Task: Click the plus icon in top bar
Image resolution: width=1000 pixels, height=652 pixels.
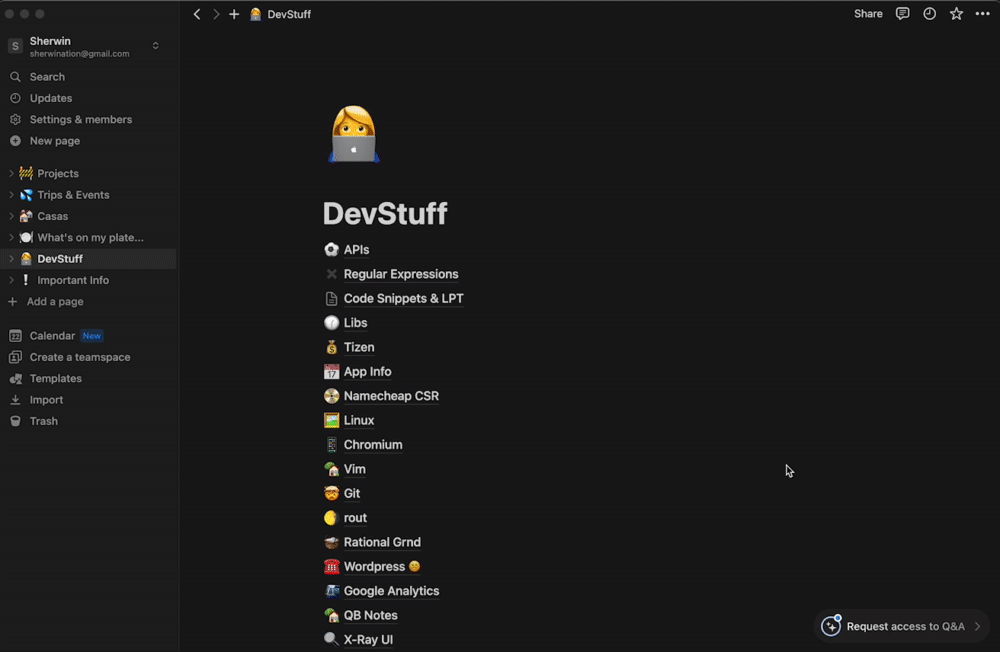Action: point(234,14)
